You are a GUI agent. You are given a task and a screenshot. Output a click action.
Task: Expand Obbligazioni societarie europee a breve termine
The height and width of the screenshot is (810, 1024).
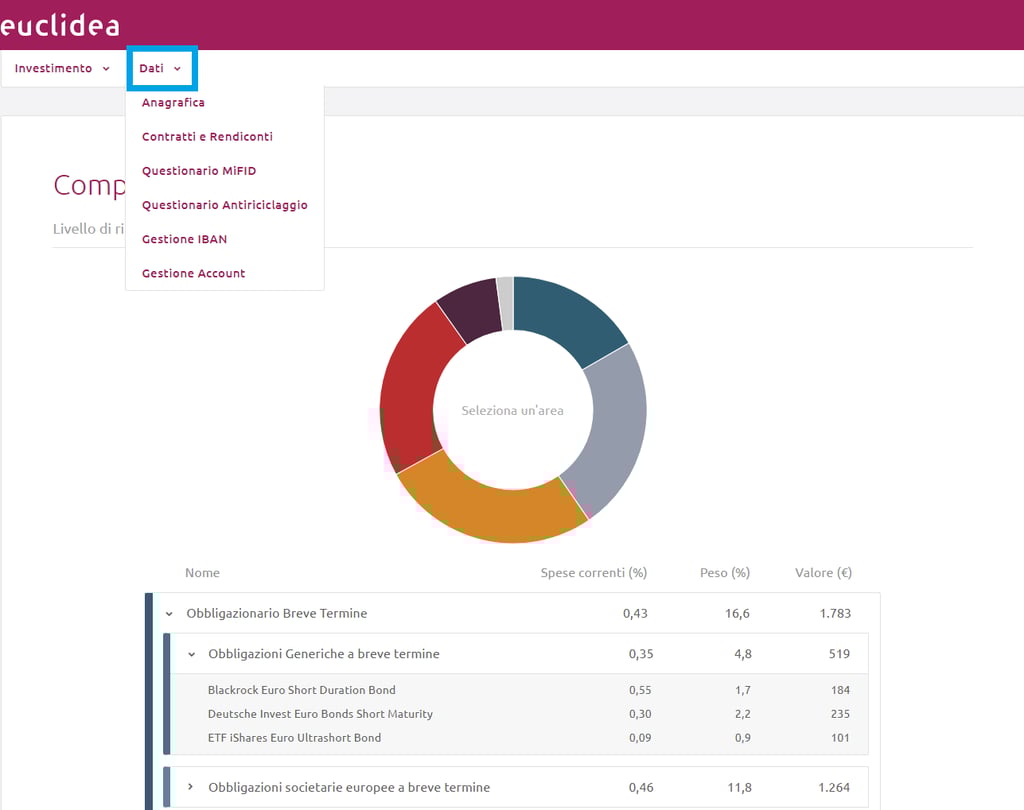191,788
